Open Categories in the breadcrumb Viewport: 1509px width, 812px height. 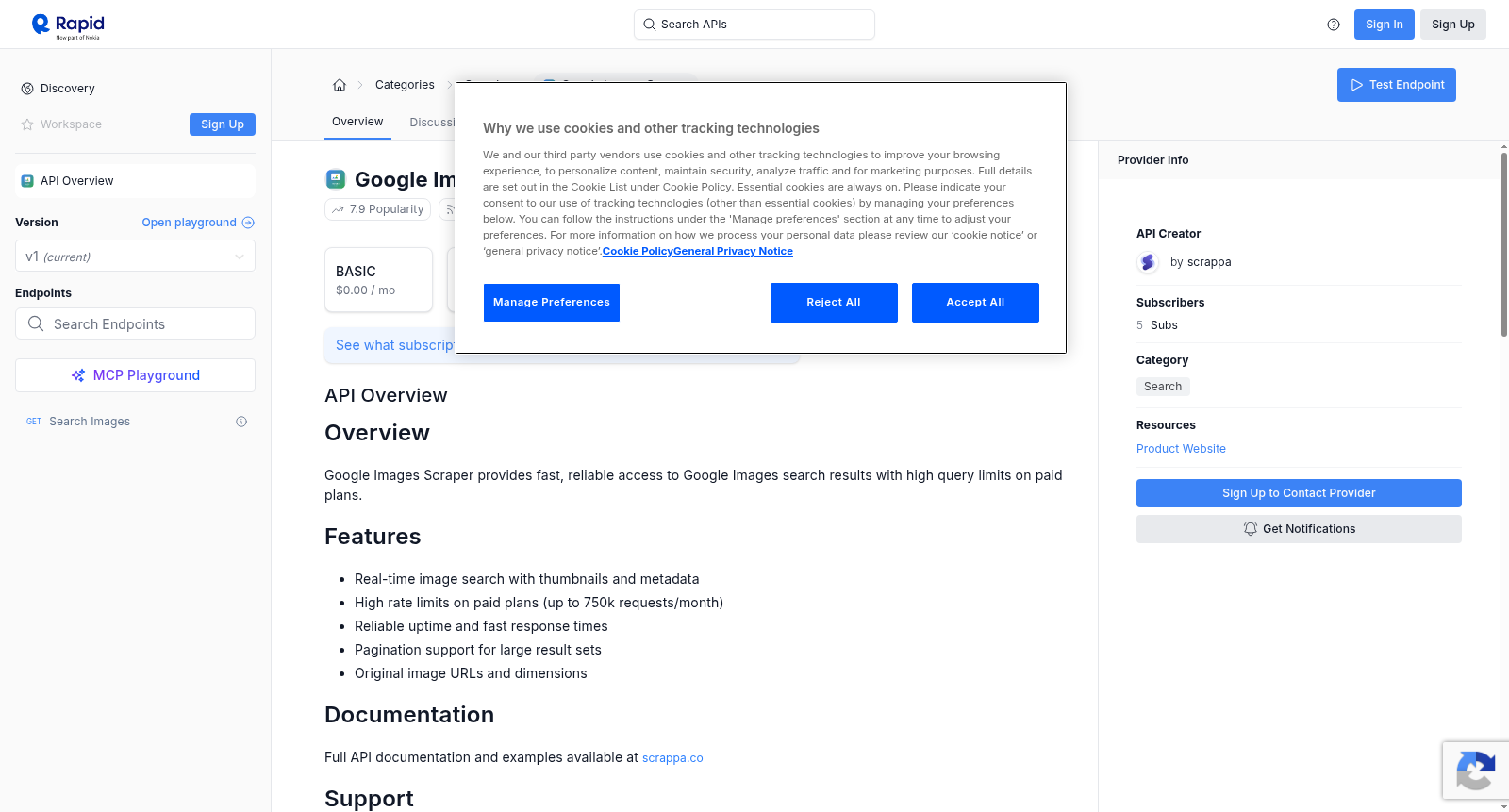coord(405,85)
